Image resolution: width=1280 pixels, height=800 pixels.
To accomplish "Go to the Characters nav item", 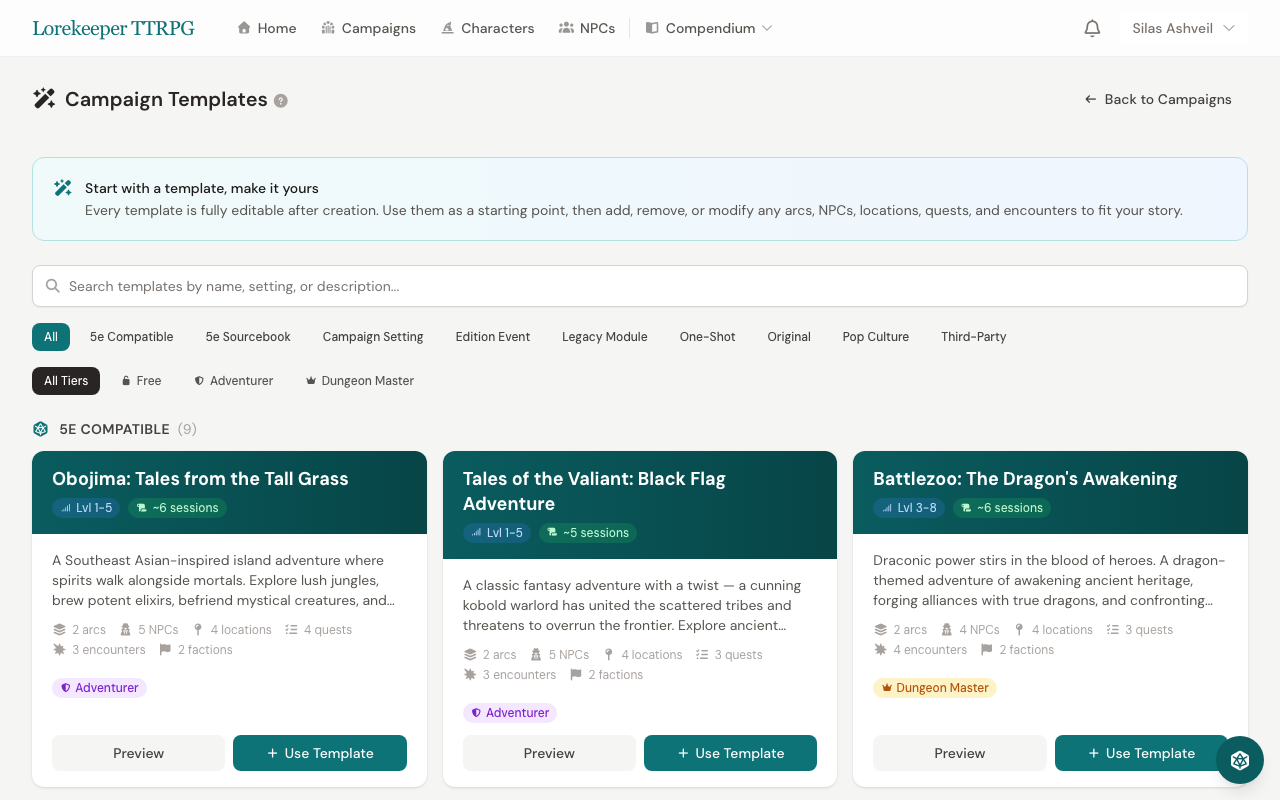I will pyautogui.click(x=488, y=28).
